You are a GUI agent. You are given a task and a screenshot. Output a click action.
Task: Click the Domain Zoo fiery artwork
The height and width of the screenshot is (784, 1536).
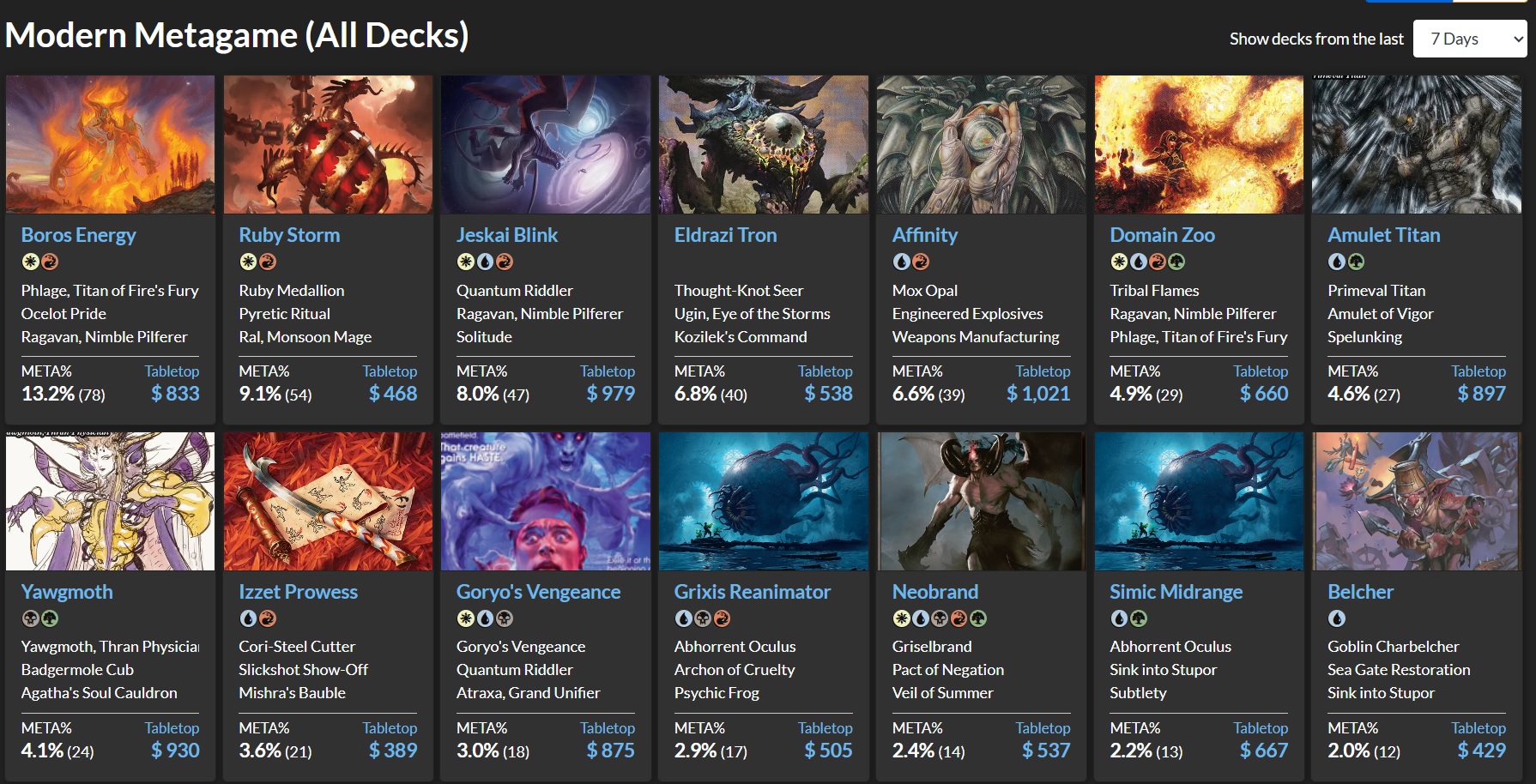click(x=1199, y=144)
